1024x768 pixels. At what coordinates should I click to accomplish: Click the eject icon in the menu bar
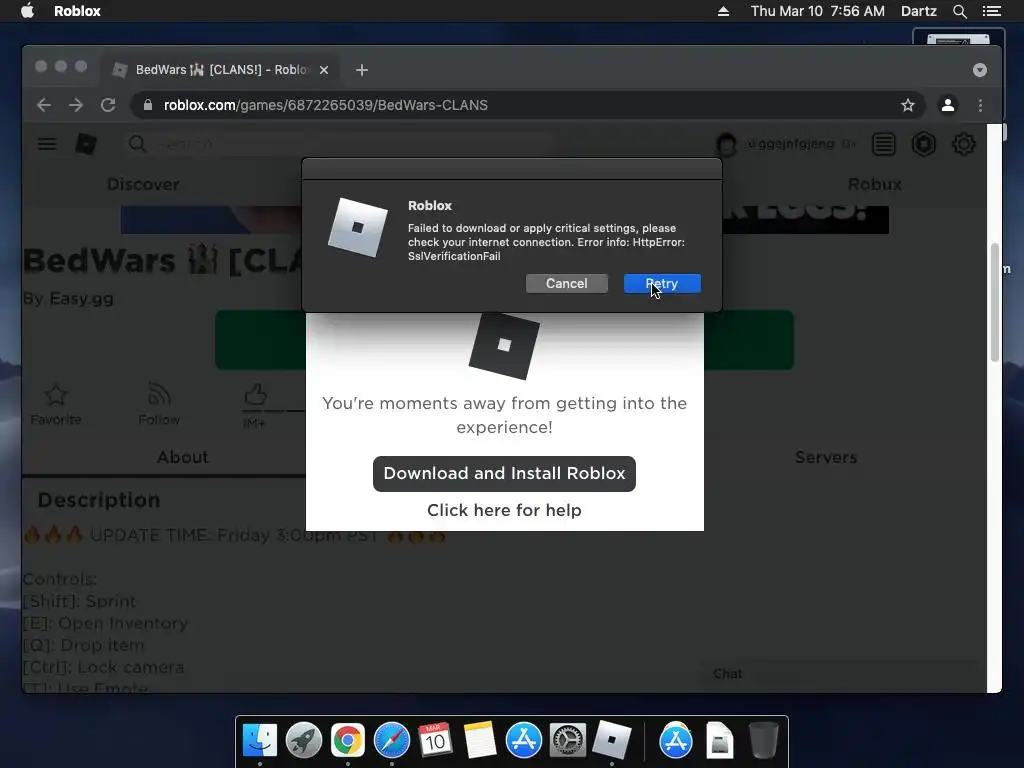(x=723, y=11)
